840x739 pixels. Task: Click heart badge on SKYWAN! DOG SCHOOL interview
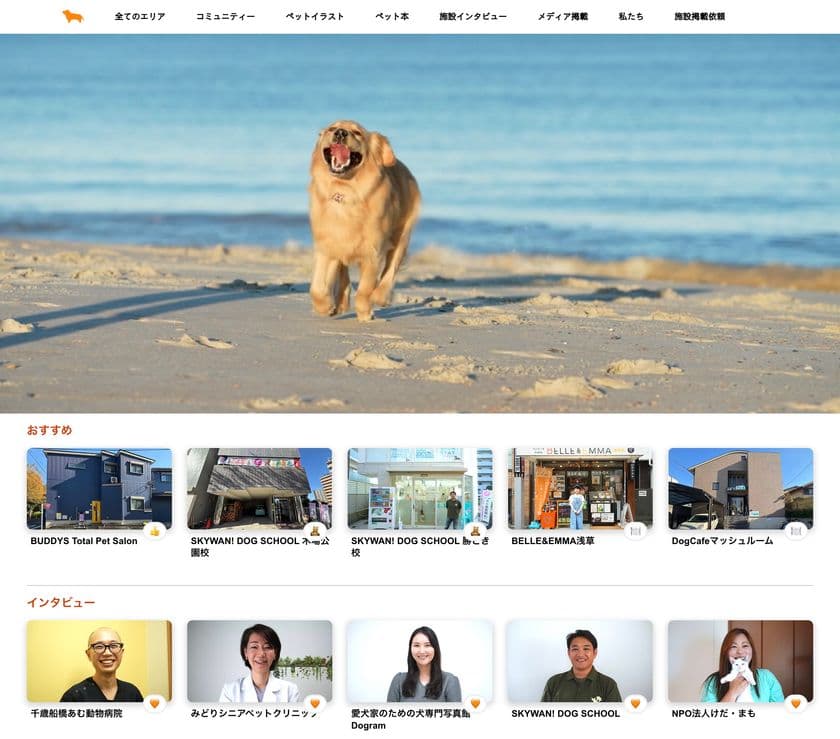[x=635, y=704]
